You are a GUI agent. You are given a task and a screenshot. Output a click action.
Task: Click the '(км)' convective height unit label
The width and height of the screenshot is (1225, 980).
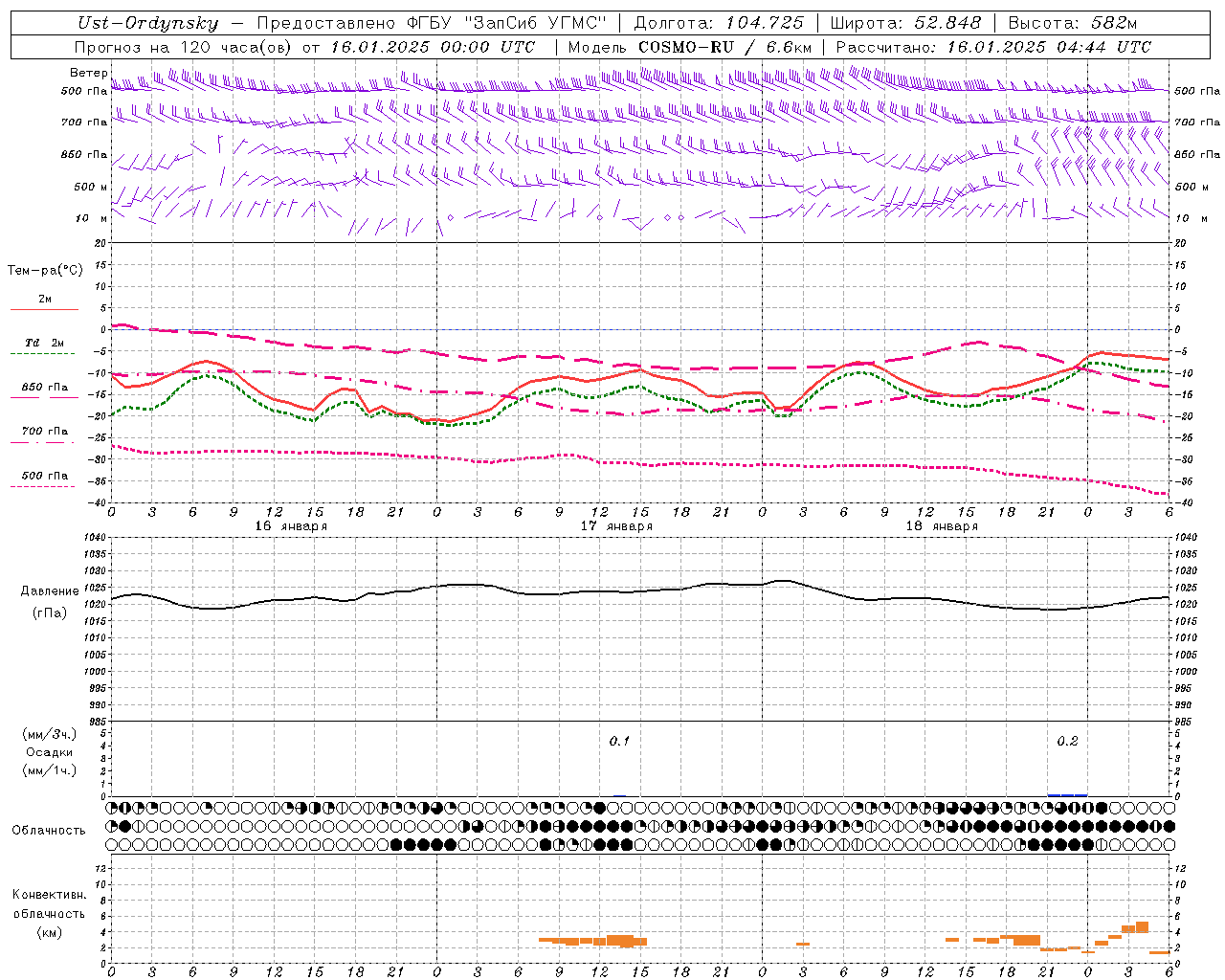point(50,932)
